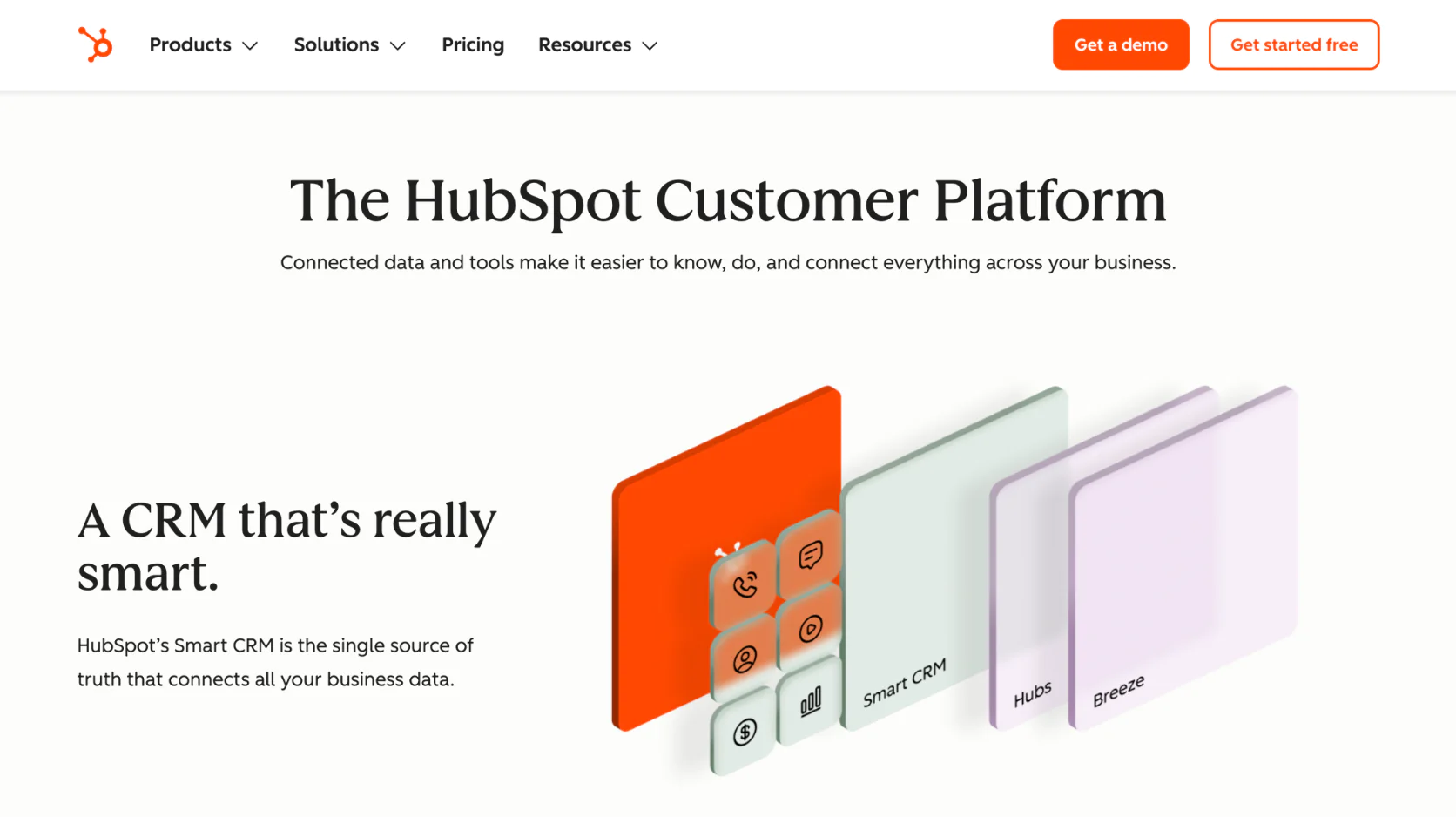The width and height of the screenshot is (1456, 817).
Task: Click the video play icon tile
Action: [x=810, y=628]
